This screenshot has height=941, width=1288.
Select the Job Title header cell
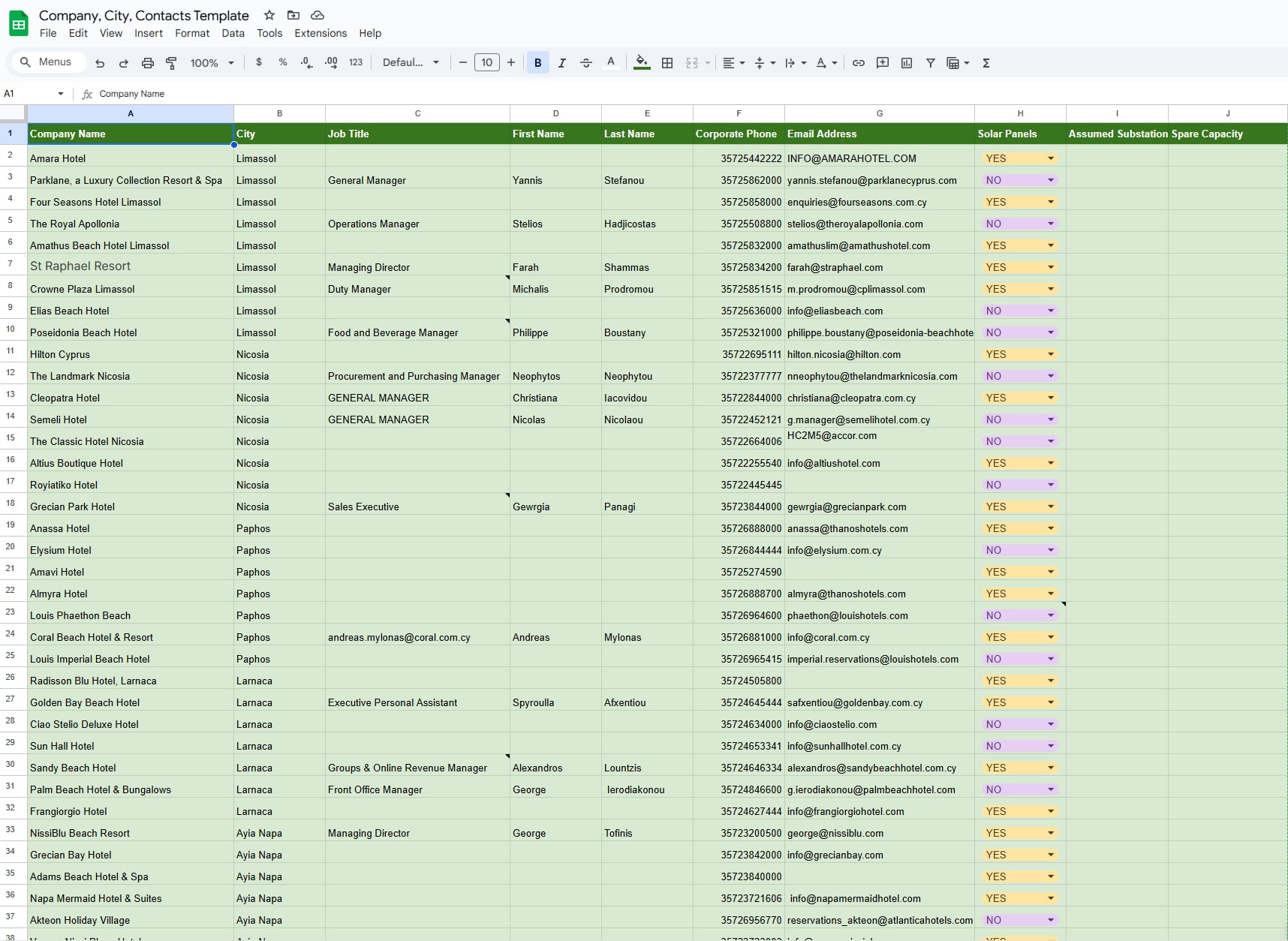(417, 134)
